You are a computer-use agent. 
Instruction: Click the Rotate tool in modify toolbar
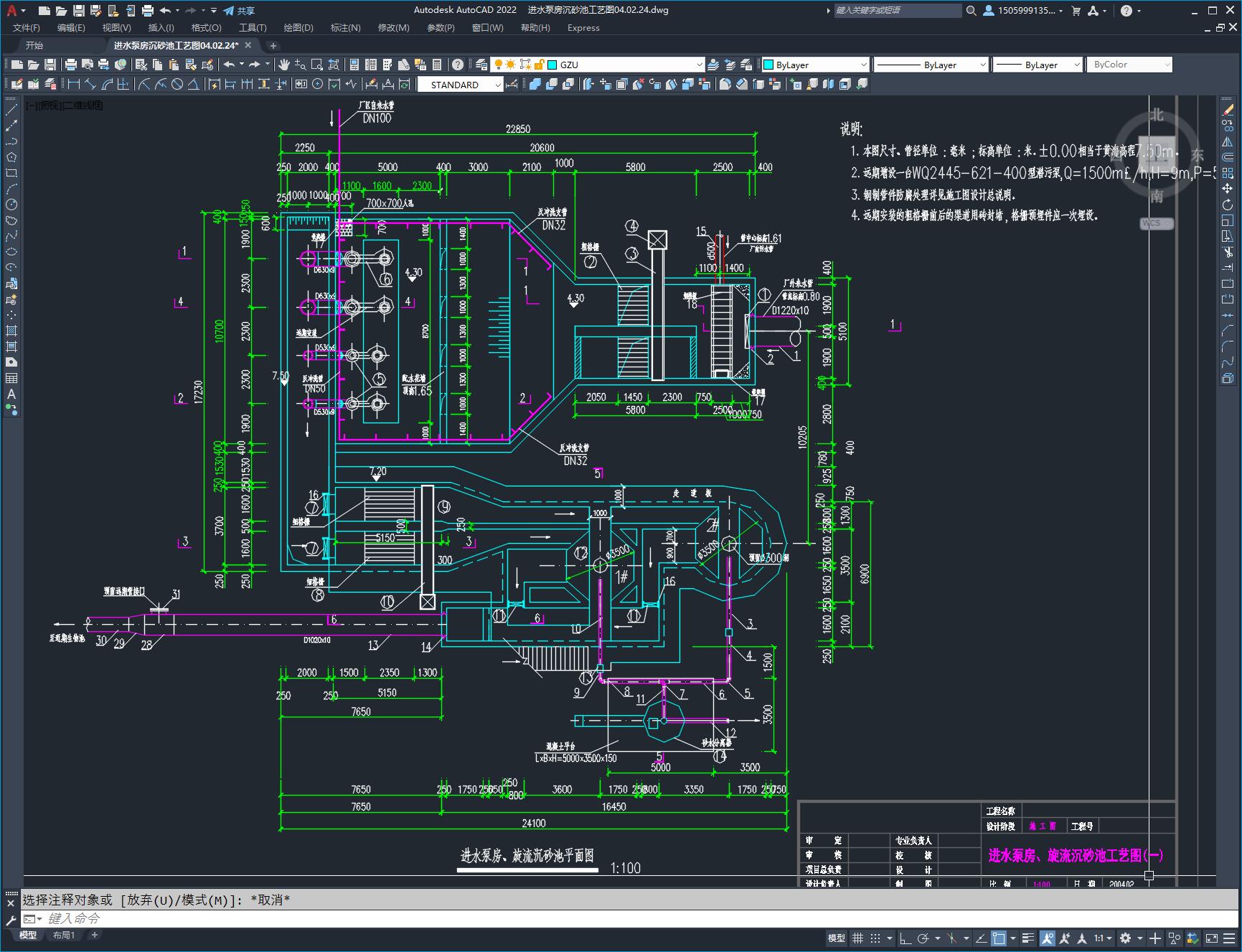pyautogui.click(x=1228, y=204)
